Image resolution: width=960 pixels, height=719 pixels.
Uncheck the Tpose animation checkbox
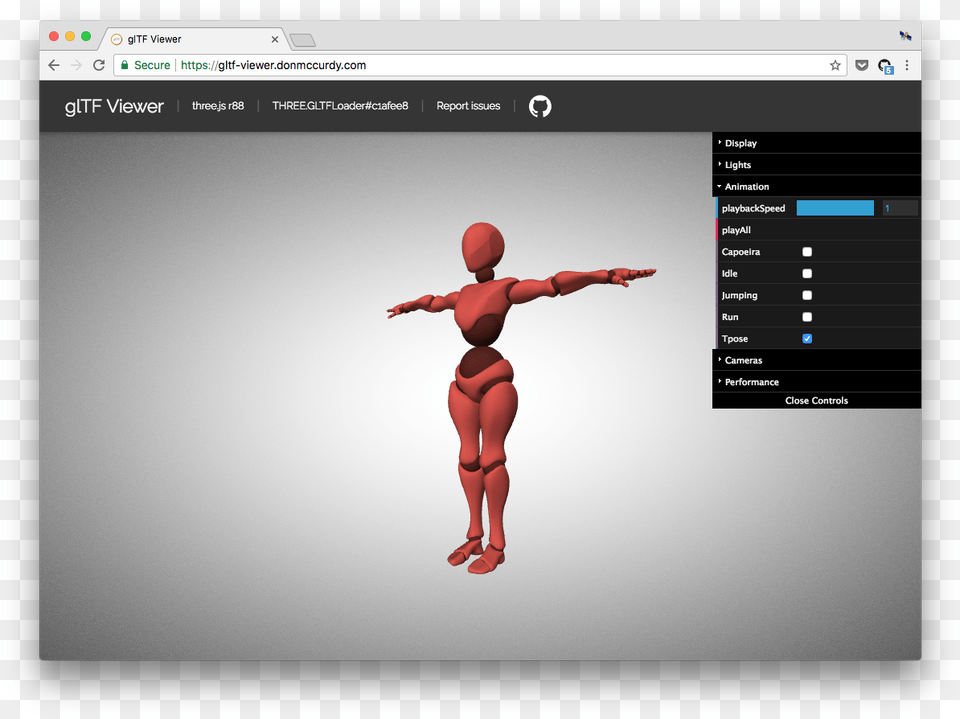807,339
